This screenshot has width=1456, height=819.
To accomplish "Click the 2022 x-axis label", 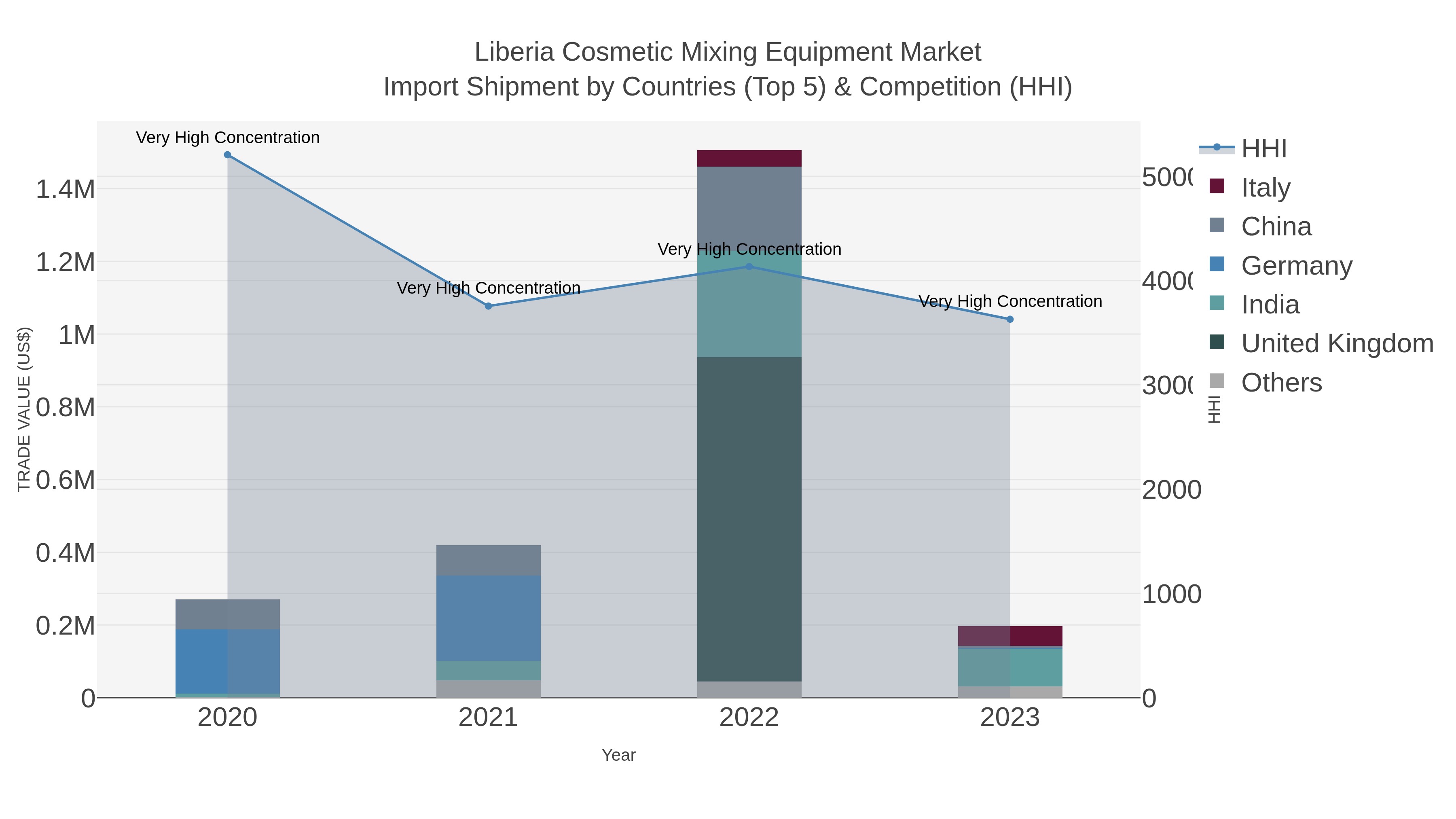I will [749, 718].
